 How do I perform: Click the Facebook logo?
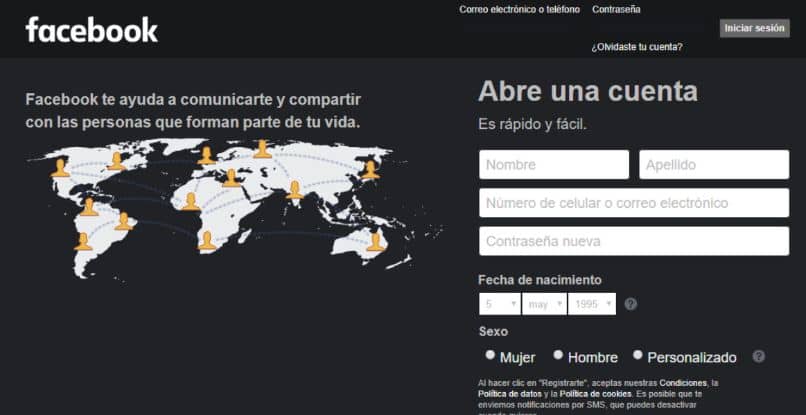[91, 30]
